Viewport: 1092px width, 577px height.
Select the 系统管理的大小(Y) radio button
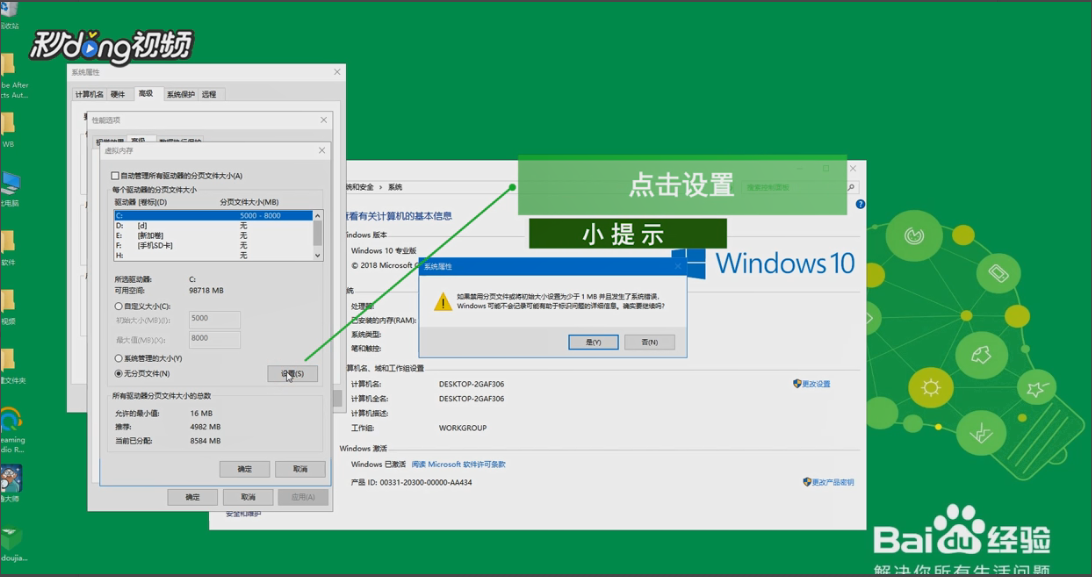[118, 358]
